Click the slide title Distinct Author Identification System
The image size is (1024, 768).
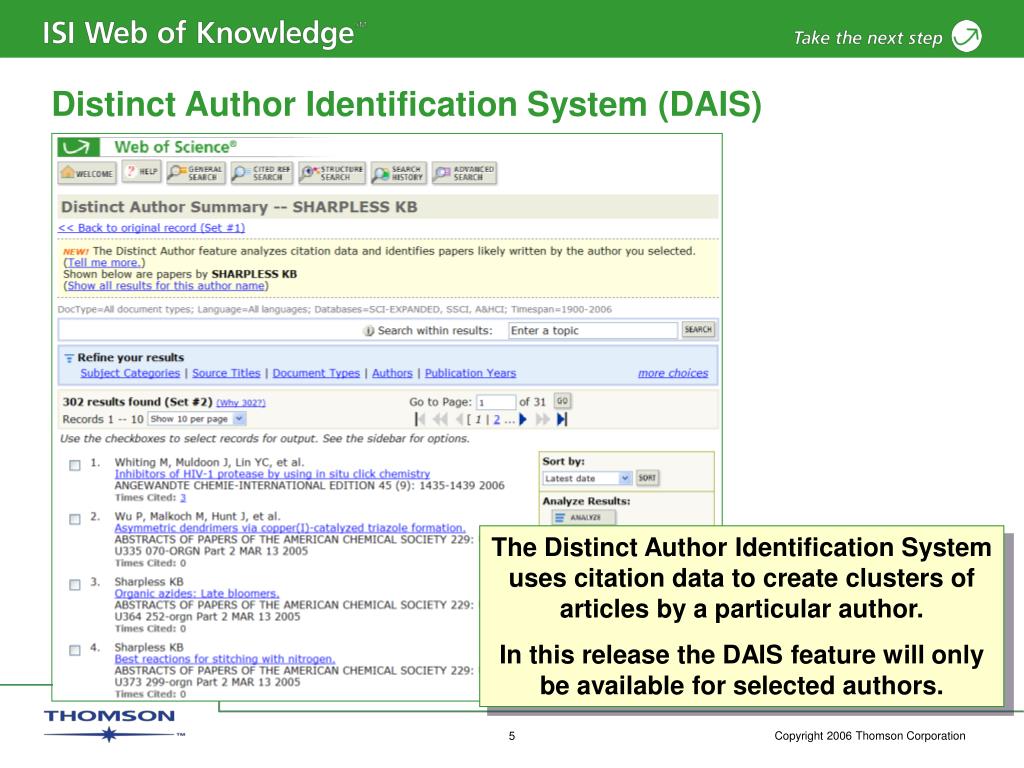407,104
